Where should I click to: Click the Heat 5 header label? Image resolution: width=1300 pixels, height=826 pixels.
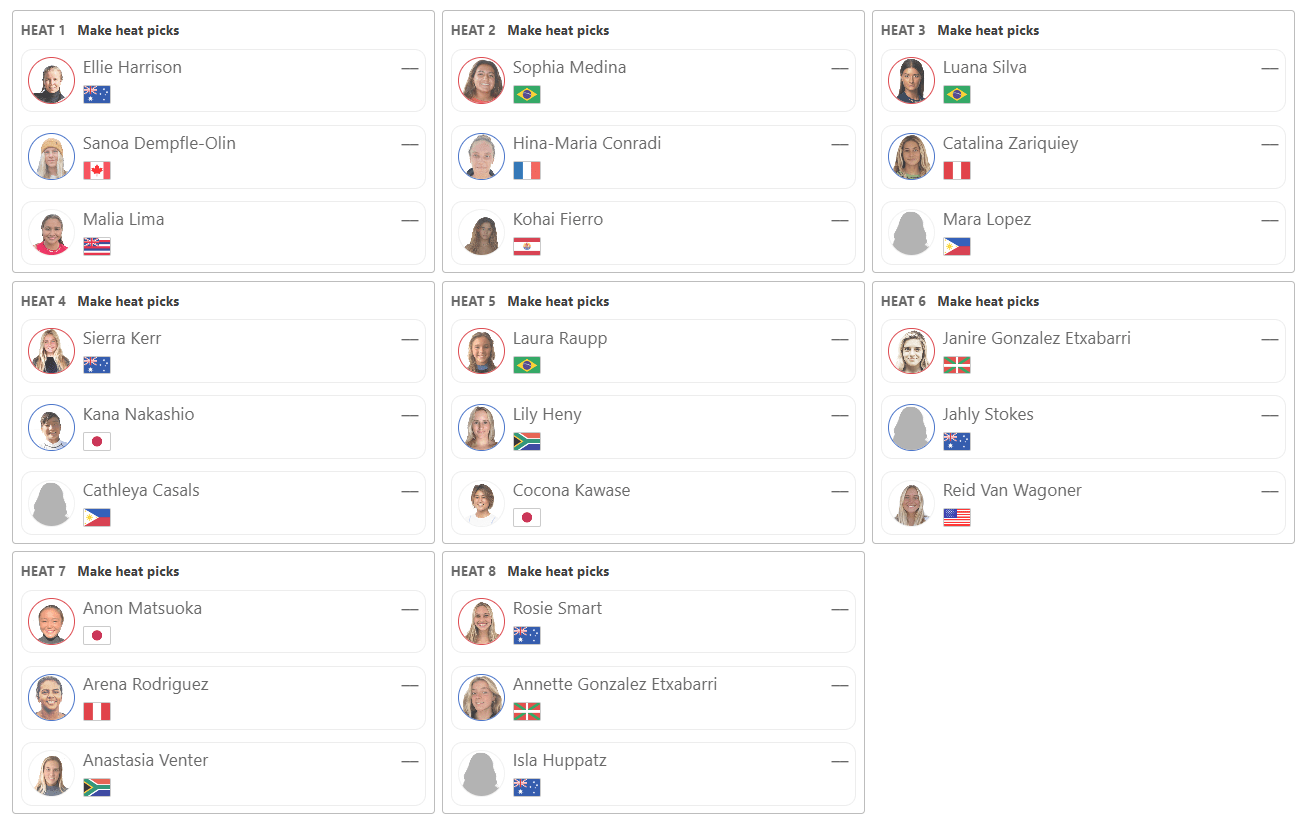pyautogui.click(x=473, y=301)
